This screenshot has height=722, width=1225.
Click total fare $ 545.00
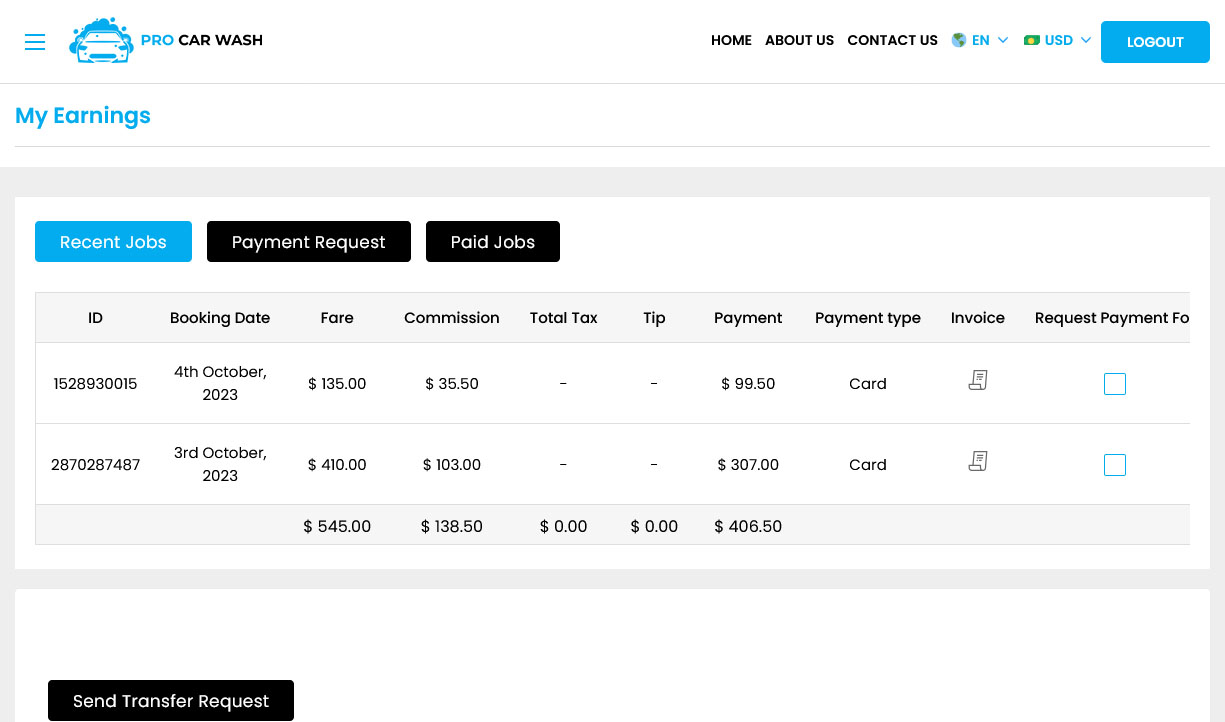[x=337, y=526]
